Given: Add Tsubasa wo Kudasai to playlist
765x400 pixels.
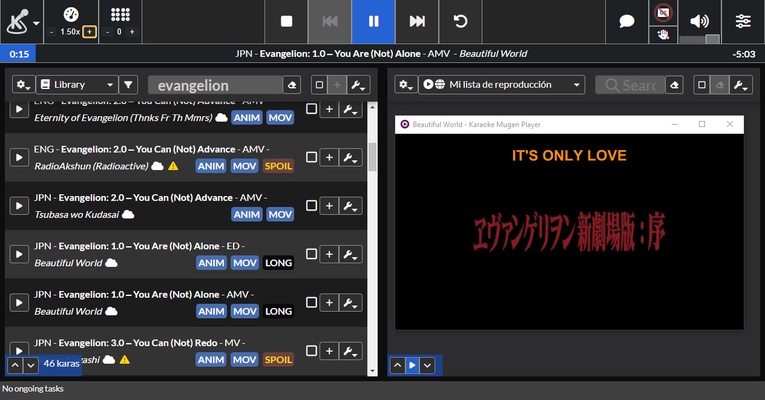Looking at the screenshot, I should pyautogui.click(x=329, y=206).
